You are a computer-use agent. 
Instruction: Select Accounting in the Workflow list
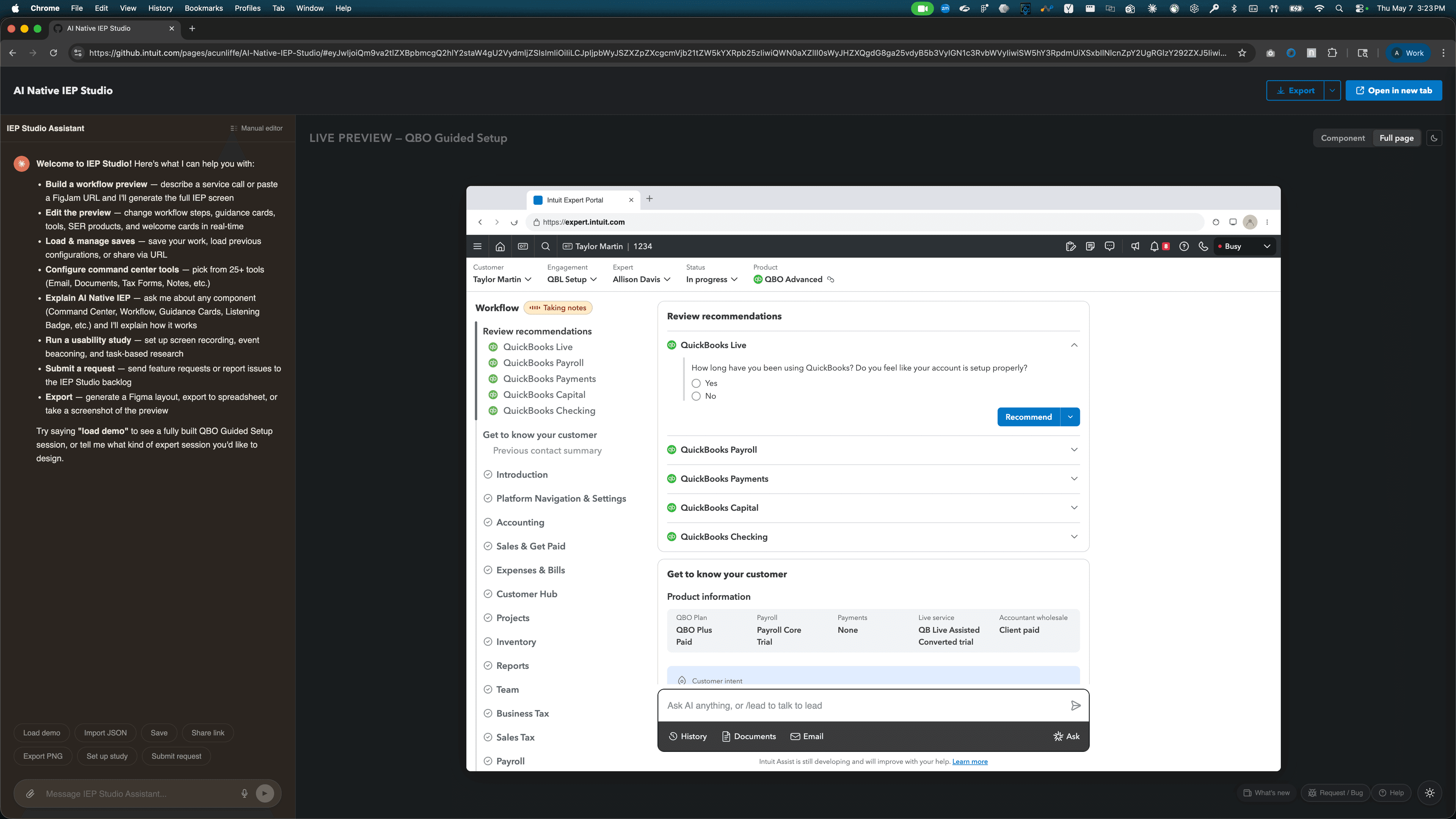[x=520, y=523]
